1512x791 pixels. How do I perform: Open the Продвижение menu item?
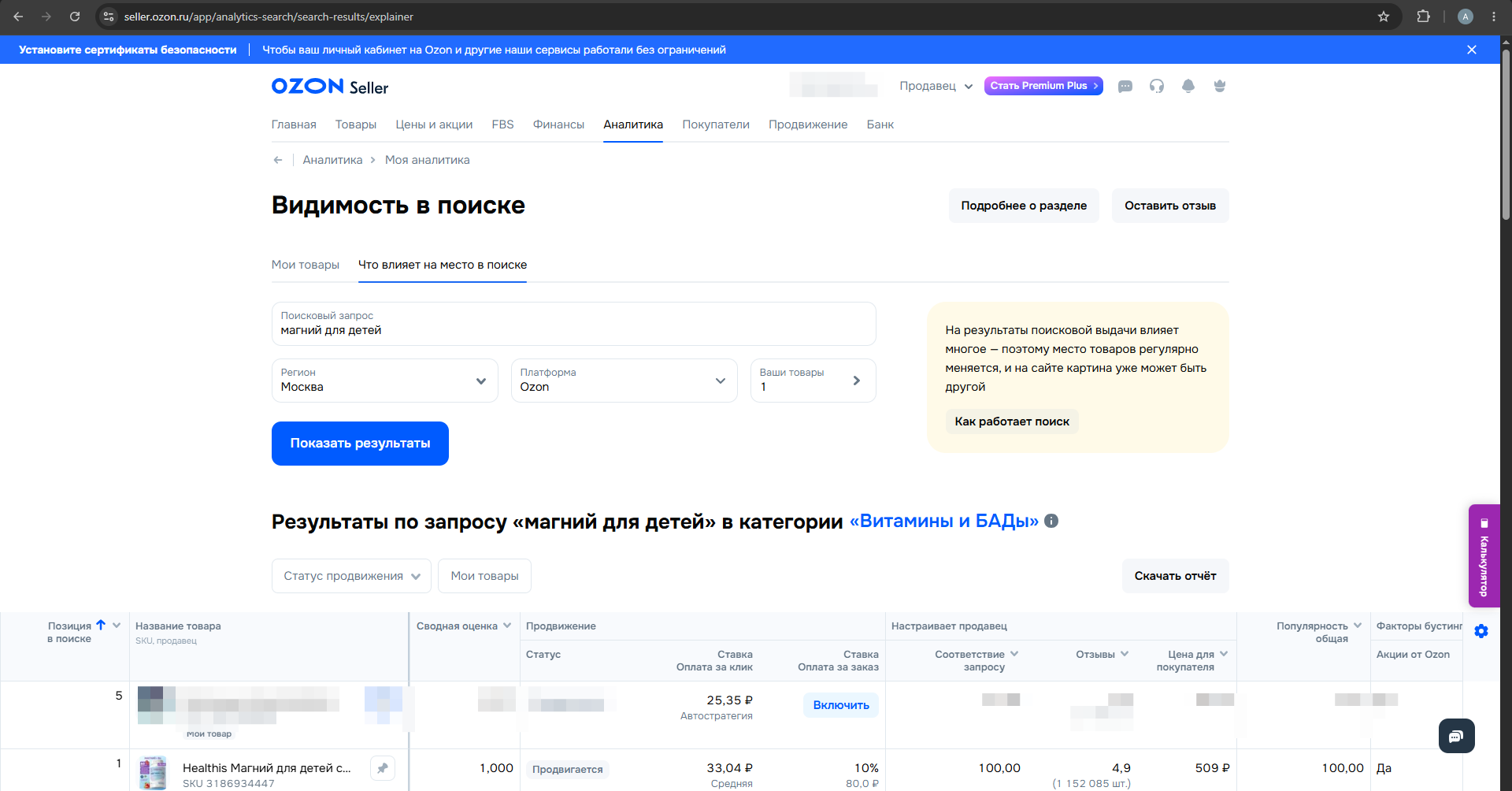pyautogui.click(x=808, y=124)
